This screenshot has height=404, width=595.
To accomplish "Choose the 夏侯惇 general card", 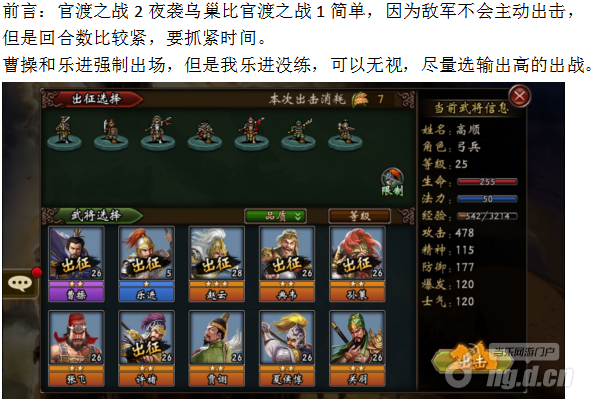I will click(x=287, y=348).
